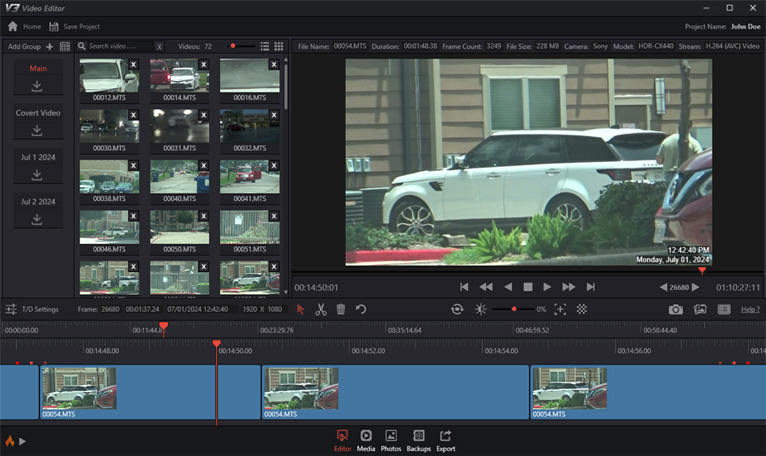Viewport: 766px width, 456px height.
Task: Click the download arrow under Covert Video
Action: pyautogui.click(x=37, y=130)
